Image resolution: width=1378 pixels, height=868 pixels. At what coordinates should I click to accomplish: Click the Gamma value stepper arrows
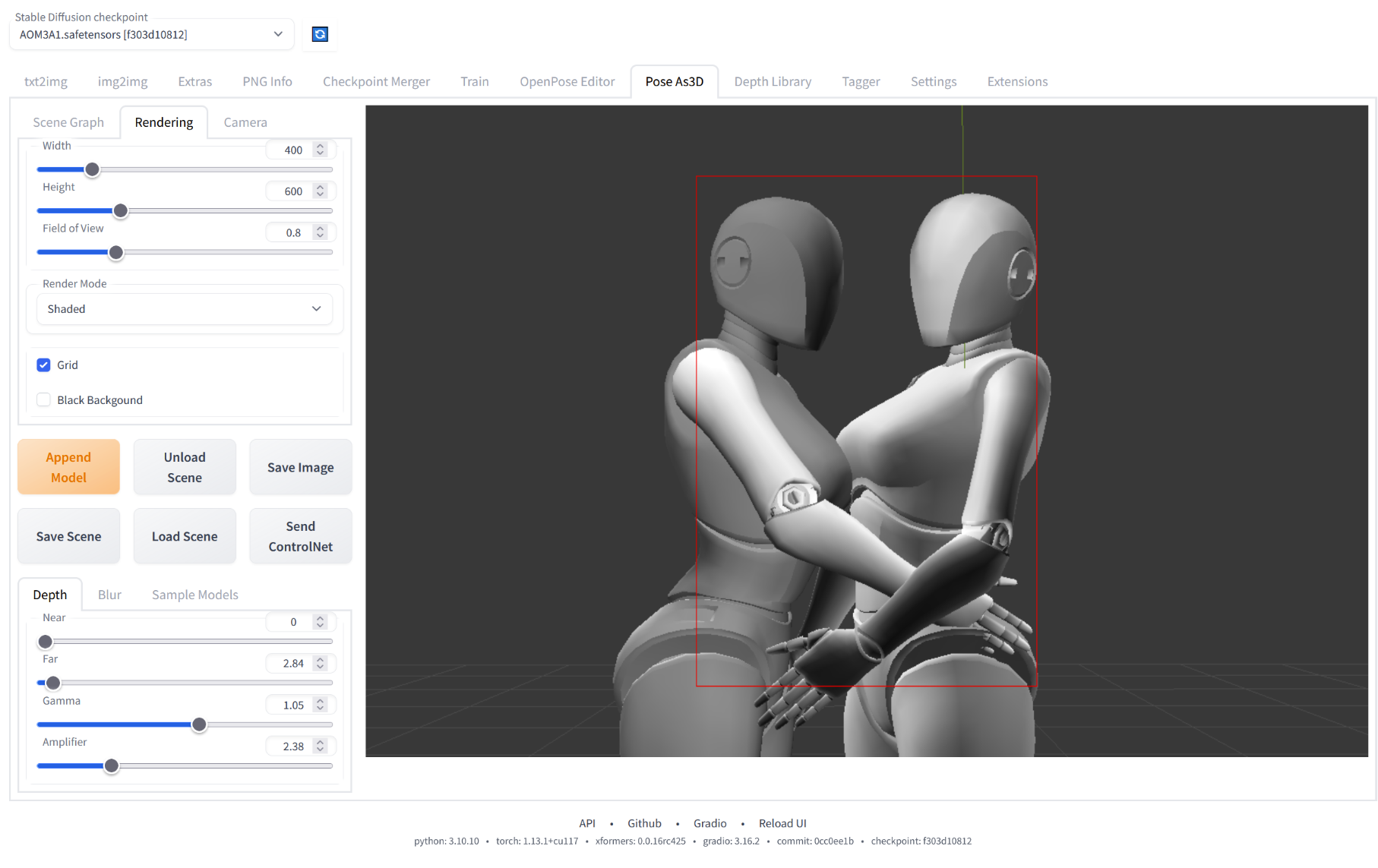[x=321, y=705]
